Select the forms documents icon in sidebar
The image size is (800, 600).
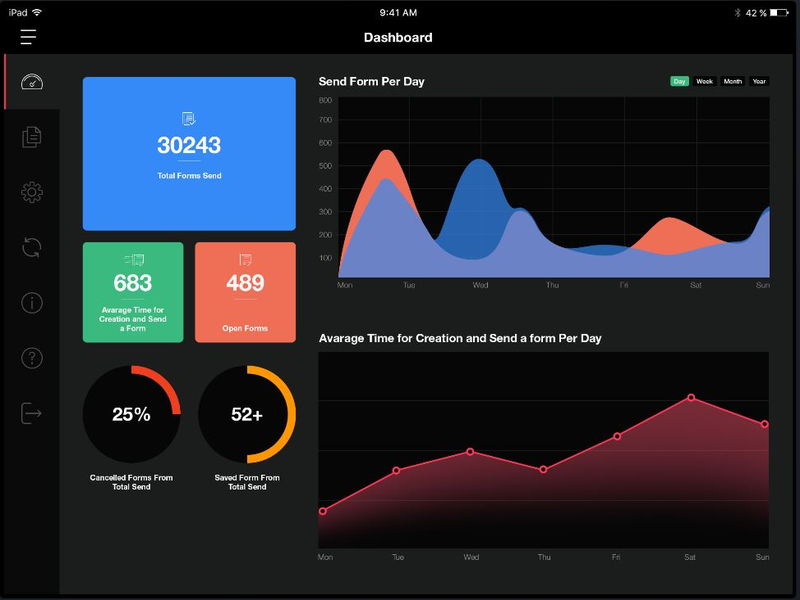[30, 136]
